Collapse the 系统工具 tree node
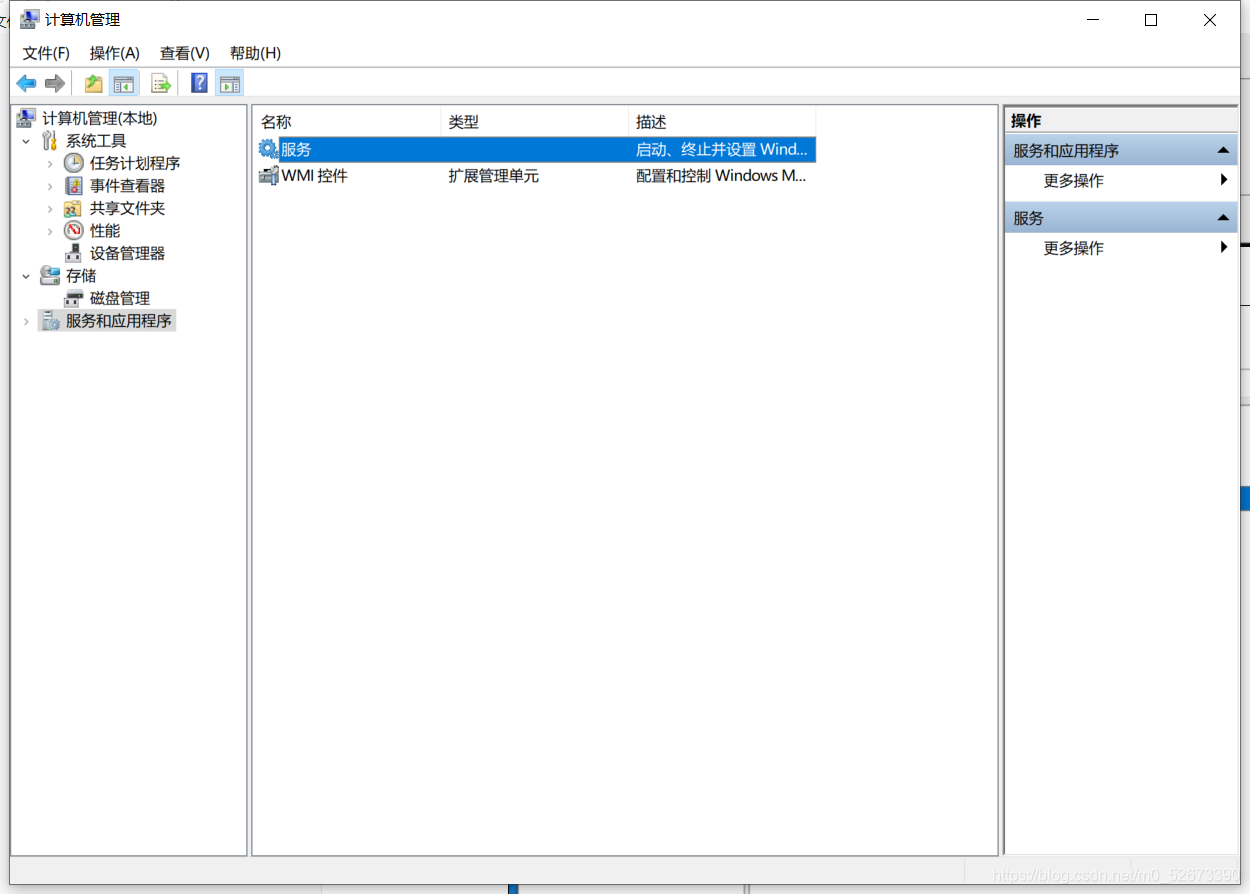This screenshot has height=894, width=1250. [x=27, y=141]
